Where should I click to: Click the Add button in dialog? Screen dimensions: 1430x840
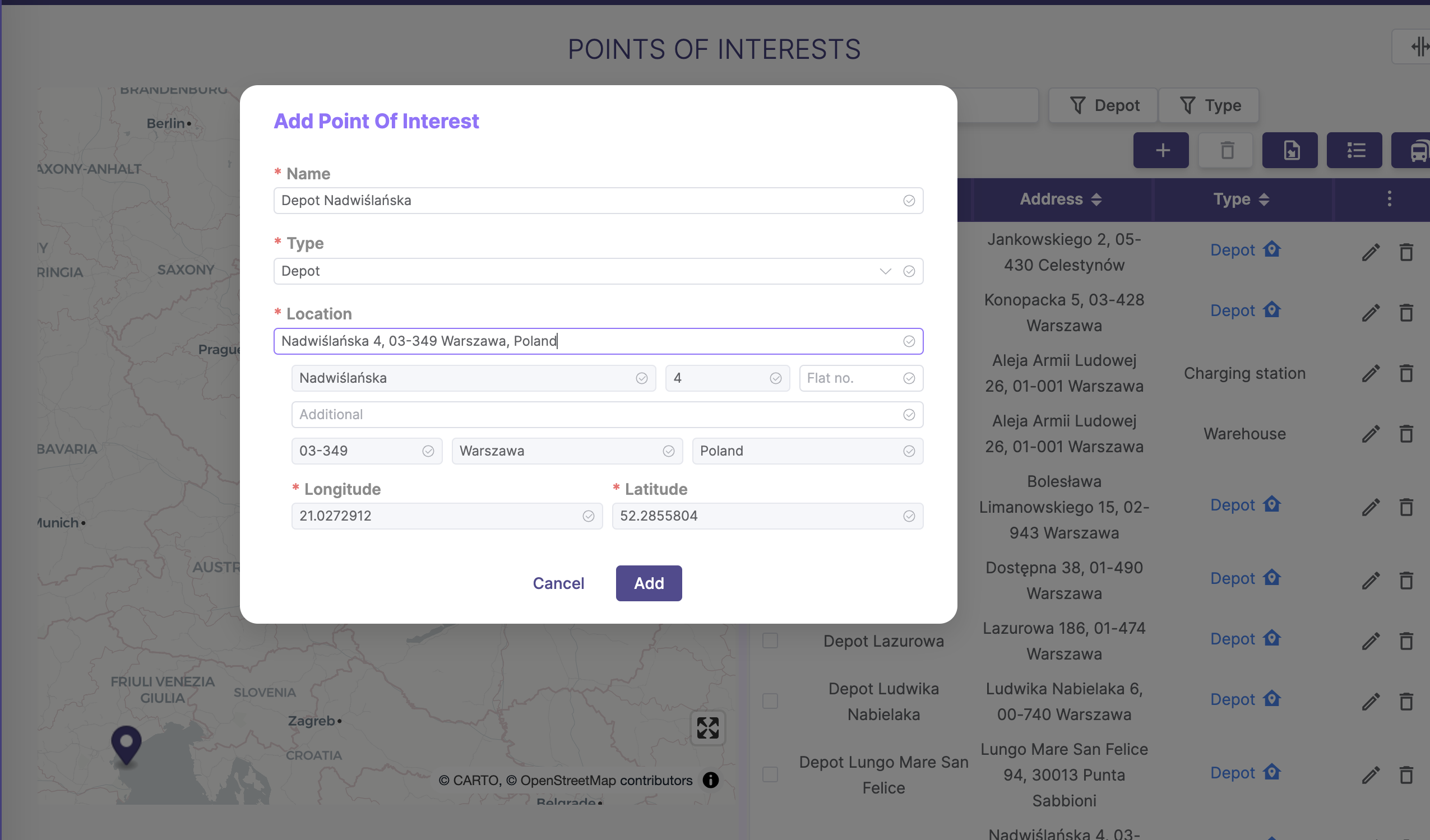point(649,583)
